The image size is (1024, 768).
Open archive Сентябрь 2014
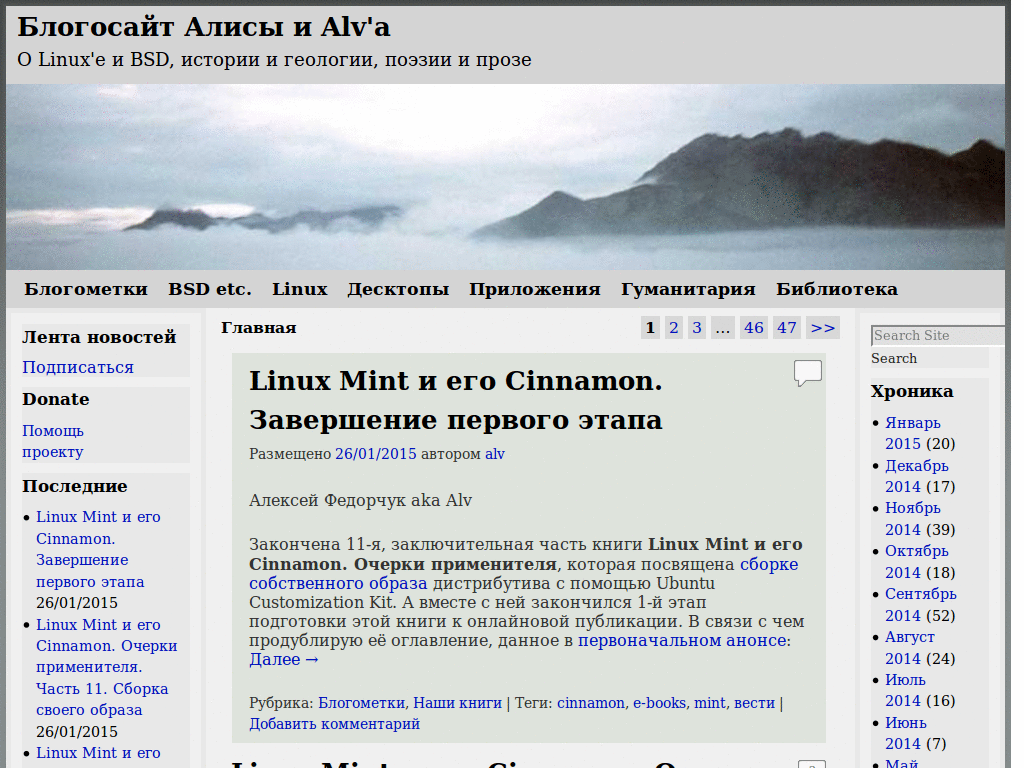[x=921, y=605]
